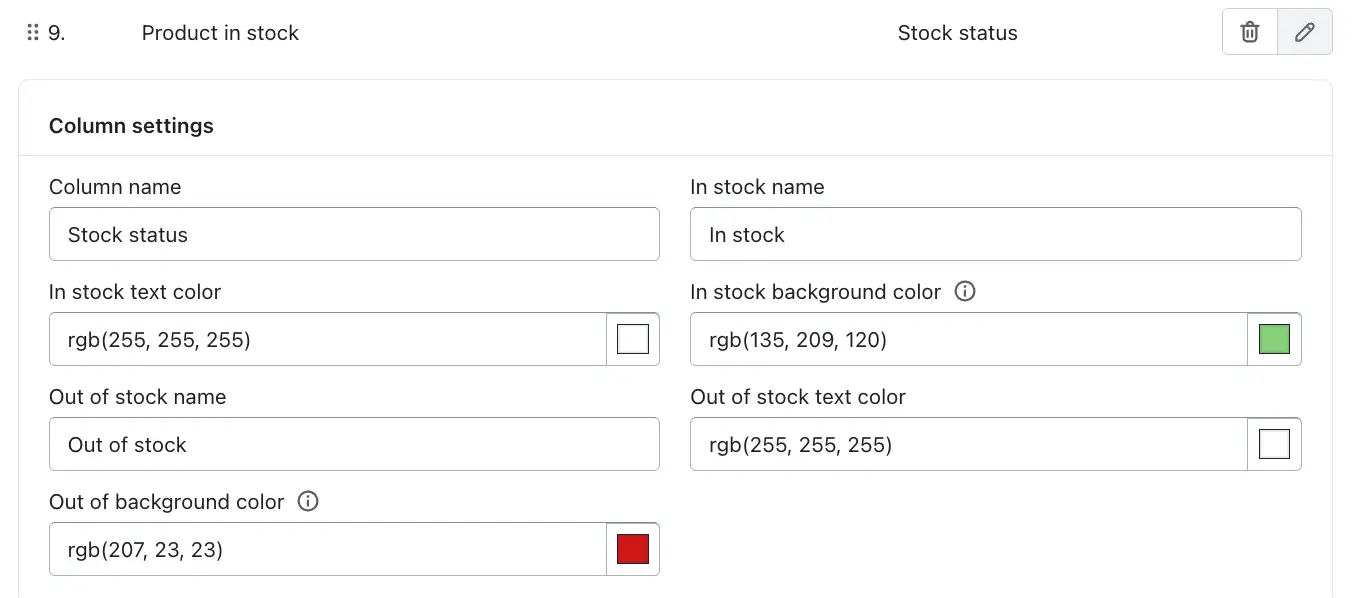Open the Out of stock text color swatch
This screenshot has height=598, width=1352.
[x=1274, y=444]
